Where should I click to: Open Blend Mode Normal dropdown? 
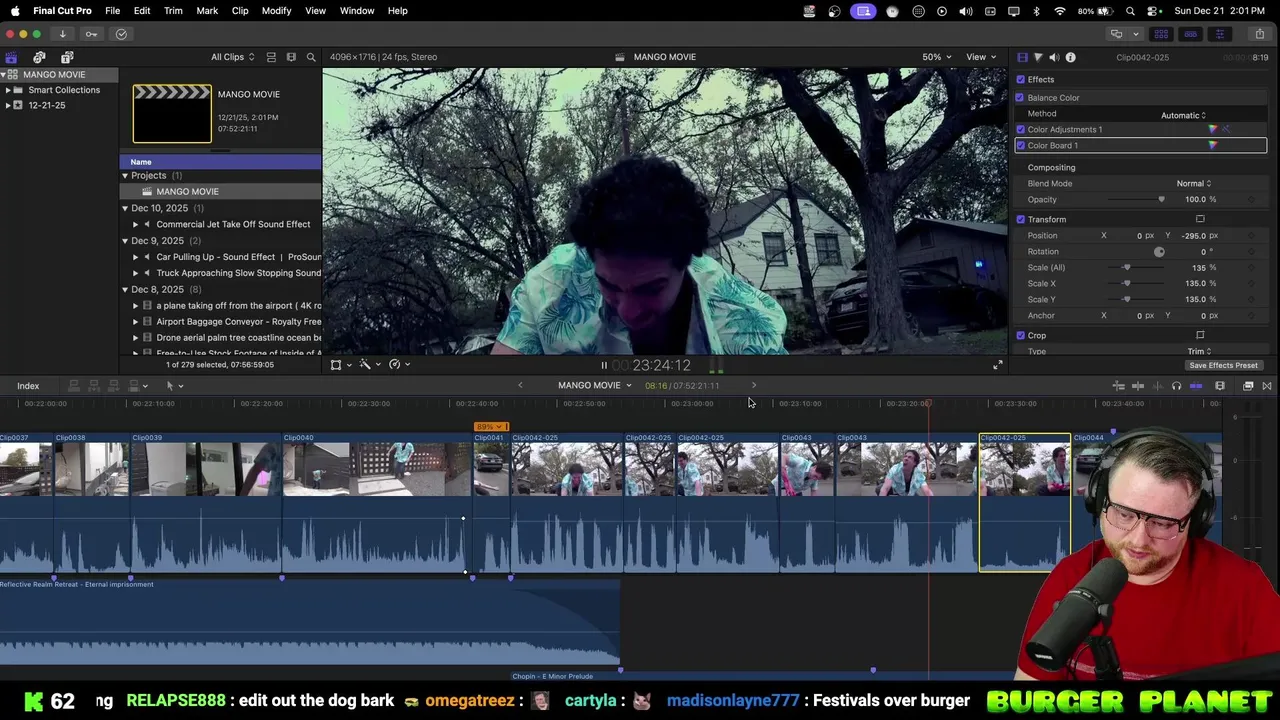[x=1194, y=183]
